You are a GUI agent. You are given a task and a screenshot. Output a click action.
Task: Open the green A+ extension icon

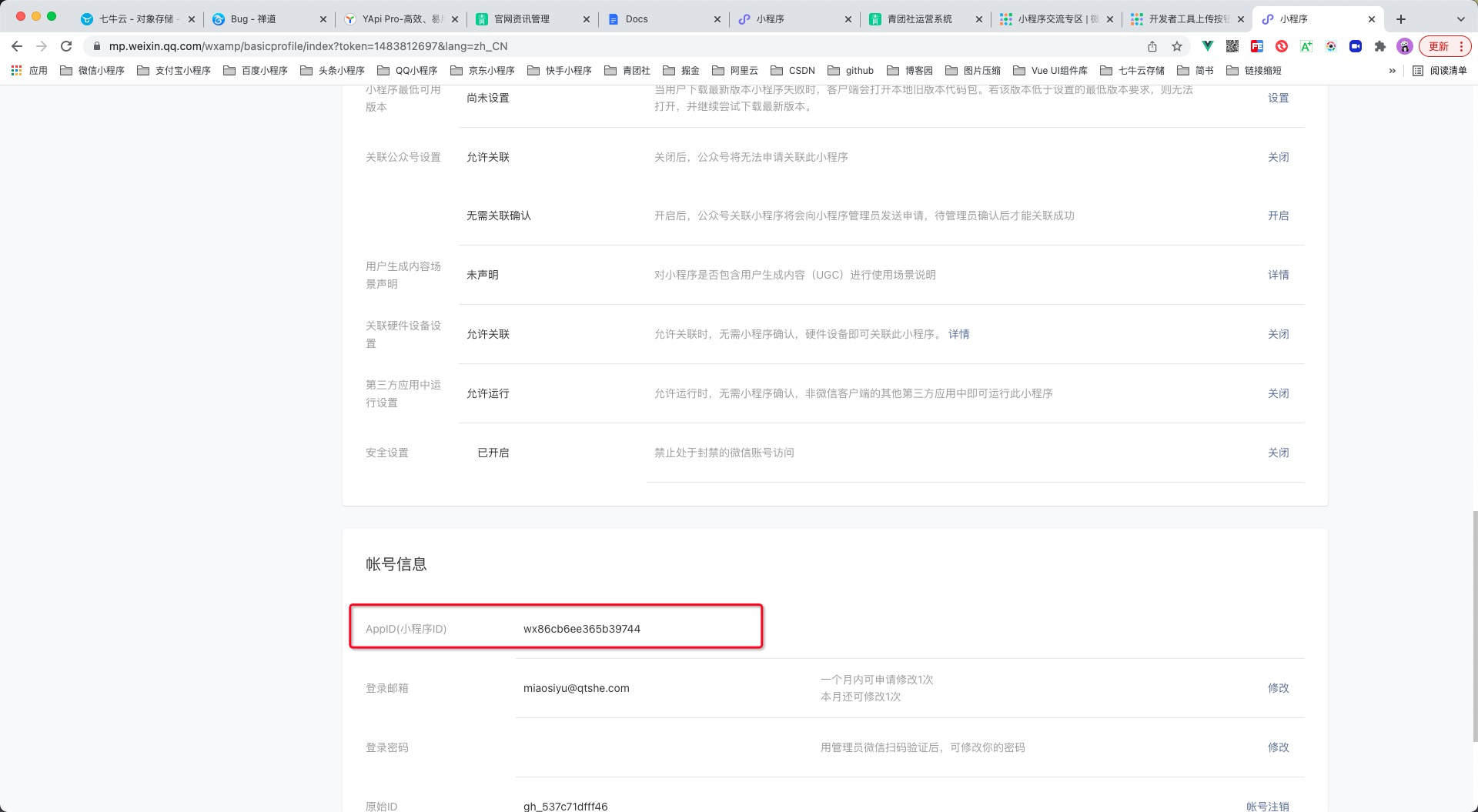[1306, 46]
